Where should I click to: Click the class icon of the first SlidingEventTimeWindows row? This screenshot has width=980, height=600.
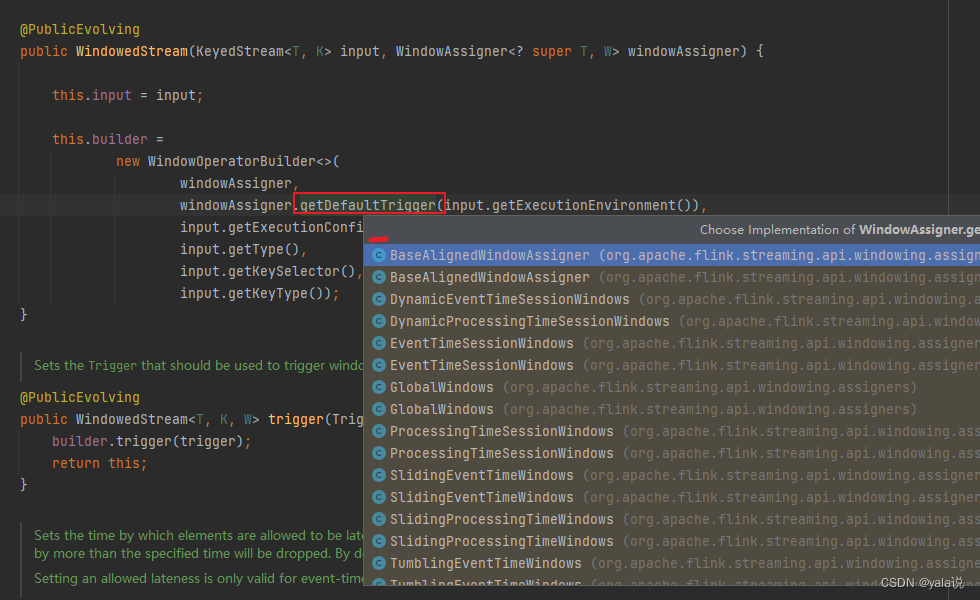click(x=378, y=475)
